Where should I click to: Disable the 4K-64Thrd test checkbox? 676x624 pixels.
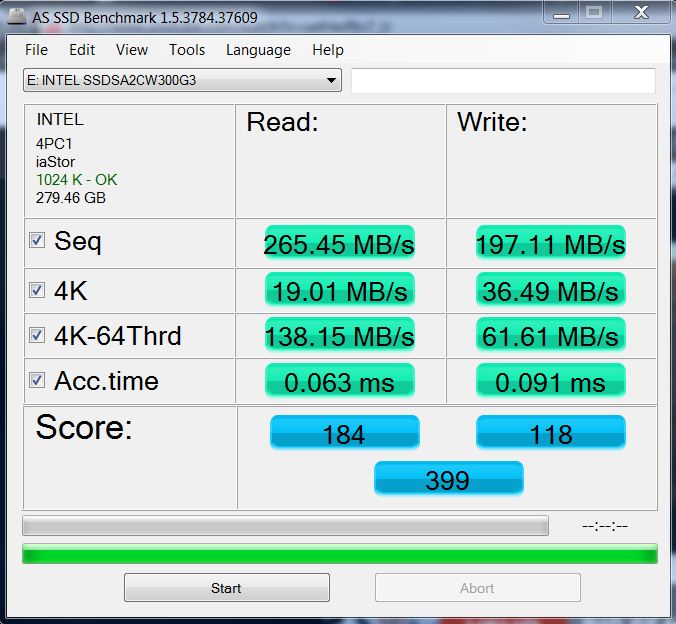click(37, 335)
